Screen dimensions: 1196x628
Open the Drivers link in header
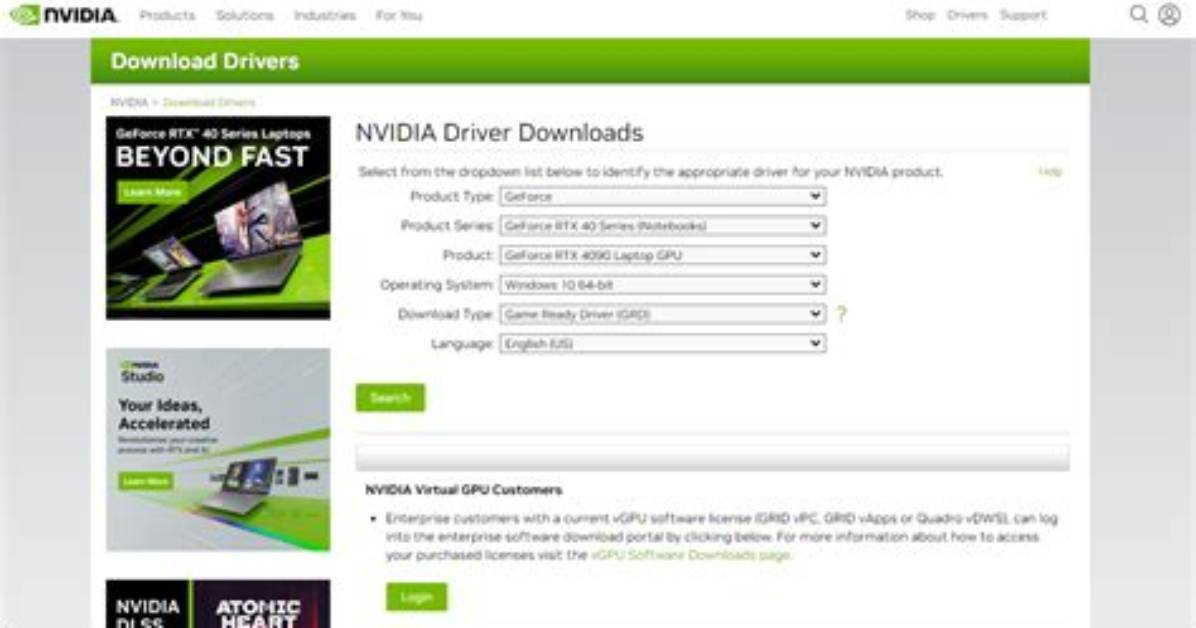click(967, 15)
